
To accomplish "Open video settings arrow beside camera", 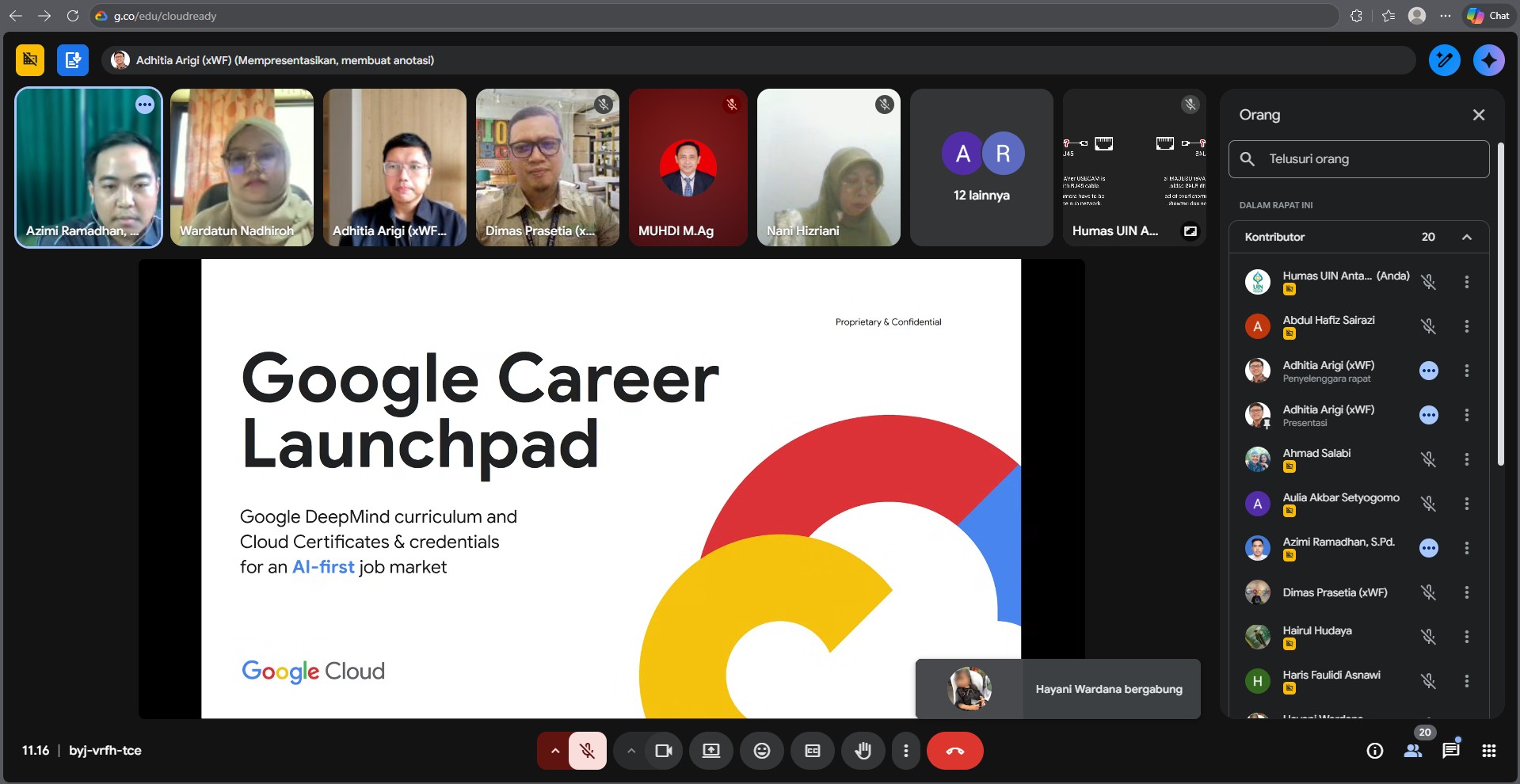I will click(631, 751).
